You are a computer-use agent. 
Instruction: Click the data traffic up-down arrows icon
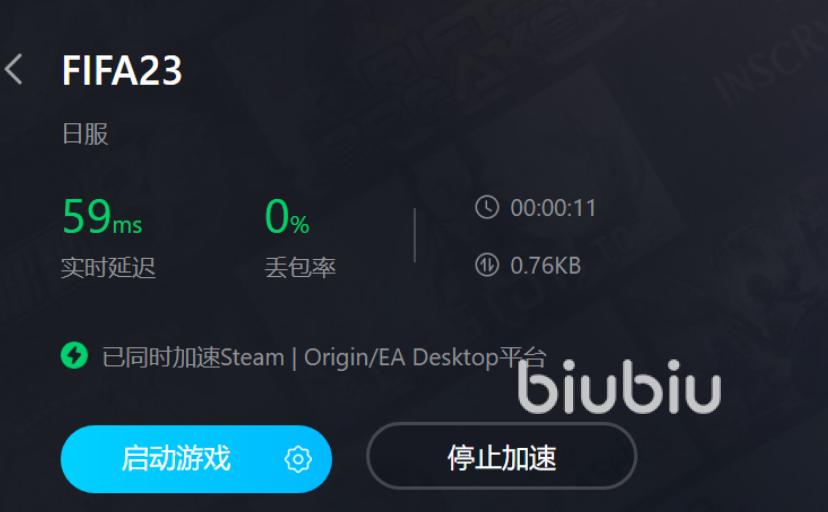[486, 265]
